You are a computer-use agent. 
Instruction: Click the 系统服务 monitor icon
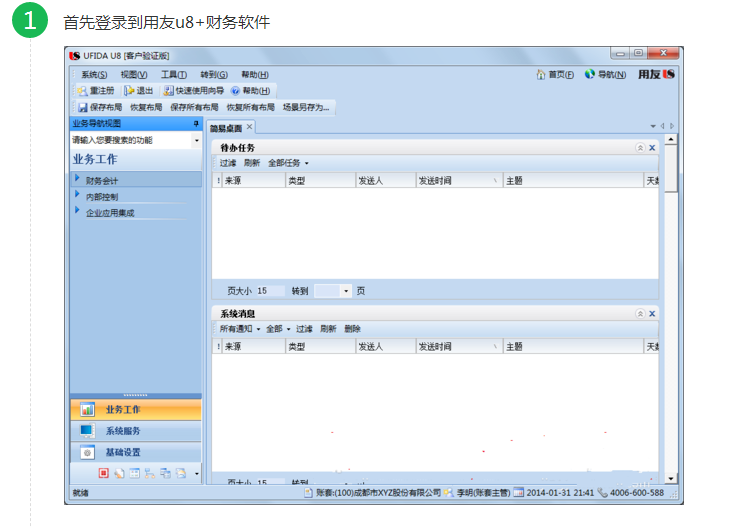click(x=87, y=431)
